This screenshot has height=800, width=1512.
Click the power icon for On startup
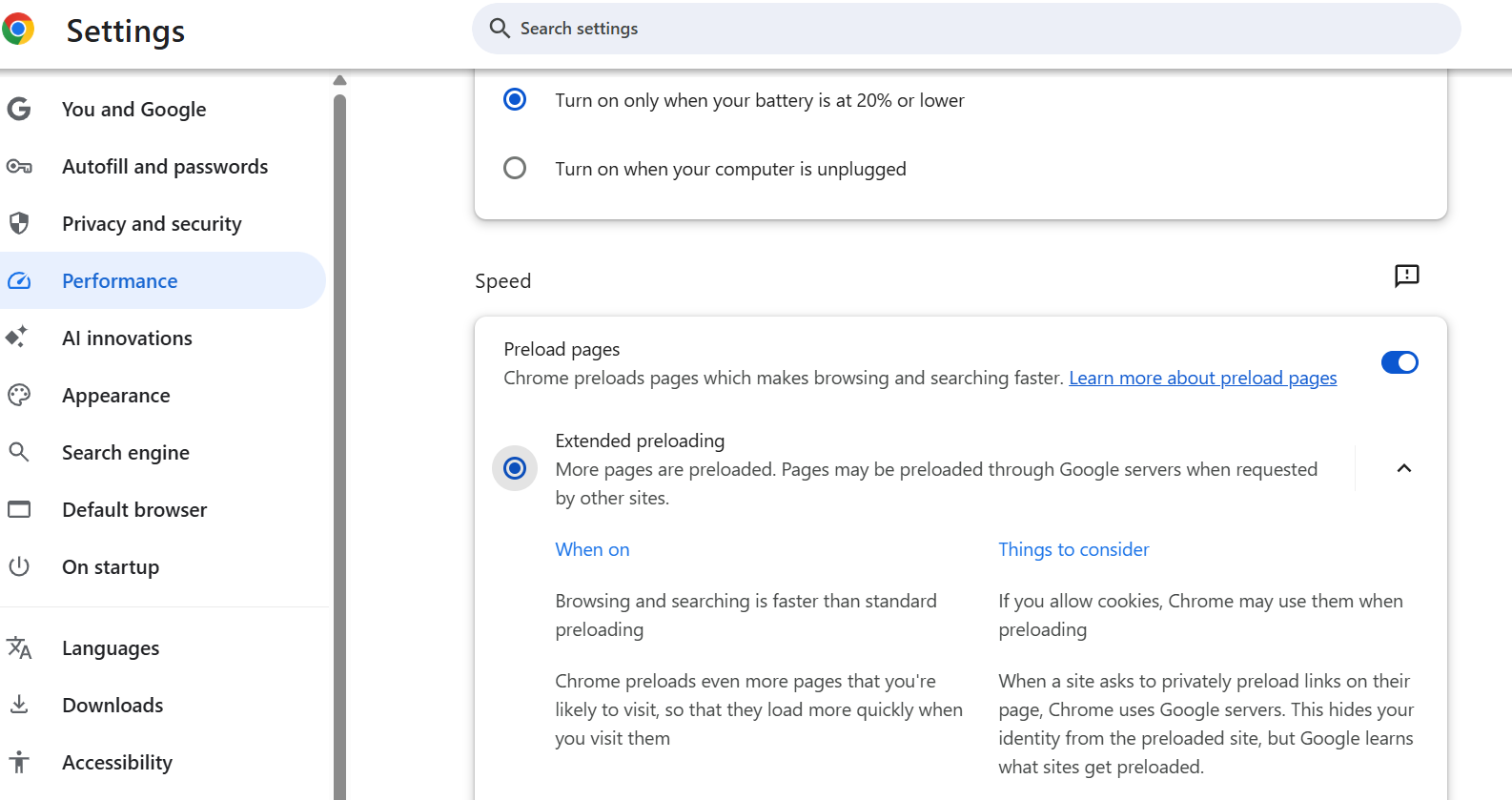tap(19, 566)
